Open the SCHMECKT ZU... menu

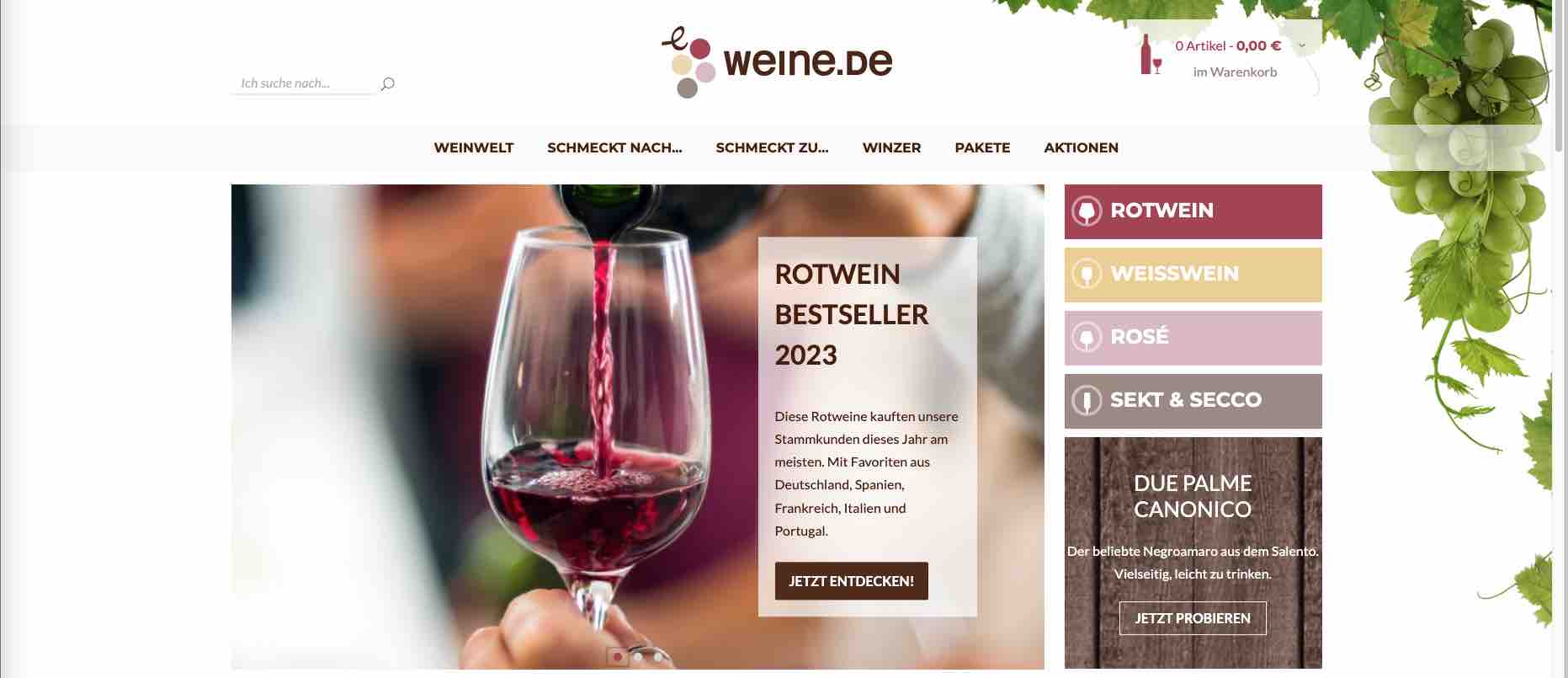[772, 147]
